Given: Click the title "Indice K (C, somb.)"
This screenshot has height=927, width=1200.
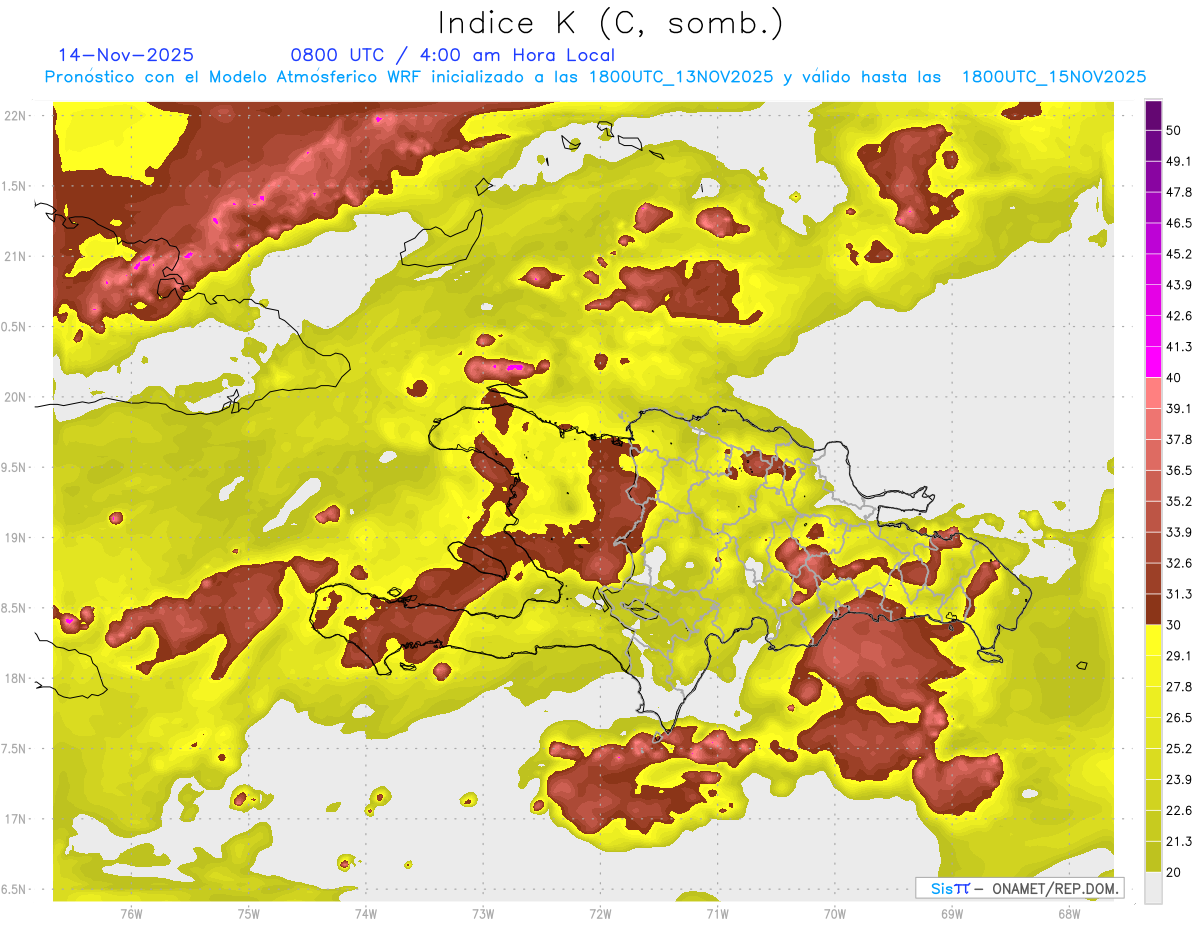Looking at the screenshot, I should click(x=610, y=23).
